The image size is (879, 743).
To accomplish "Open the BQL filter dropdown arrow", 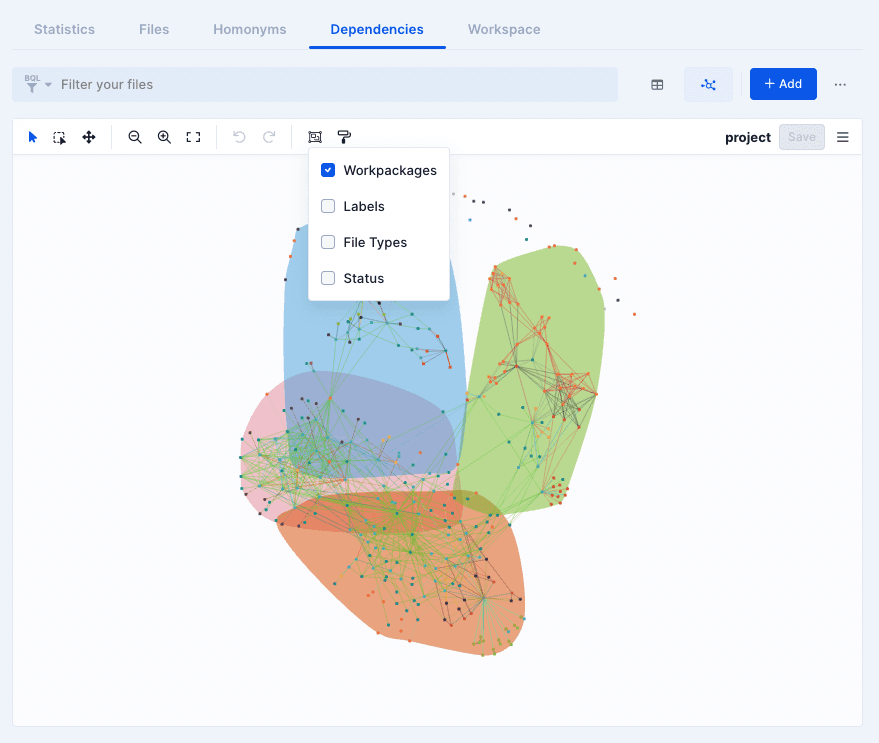I will 48,85.
